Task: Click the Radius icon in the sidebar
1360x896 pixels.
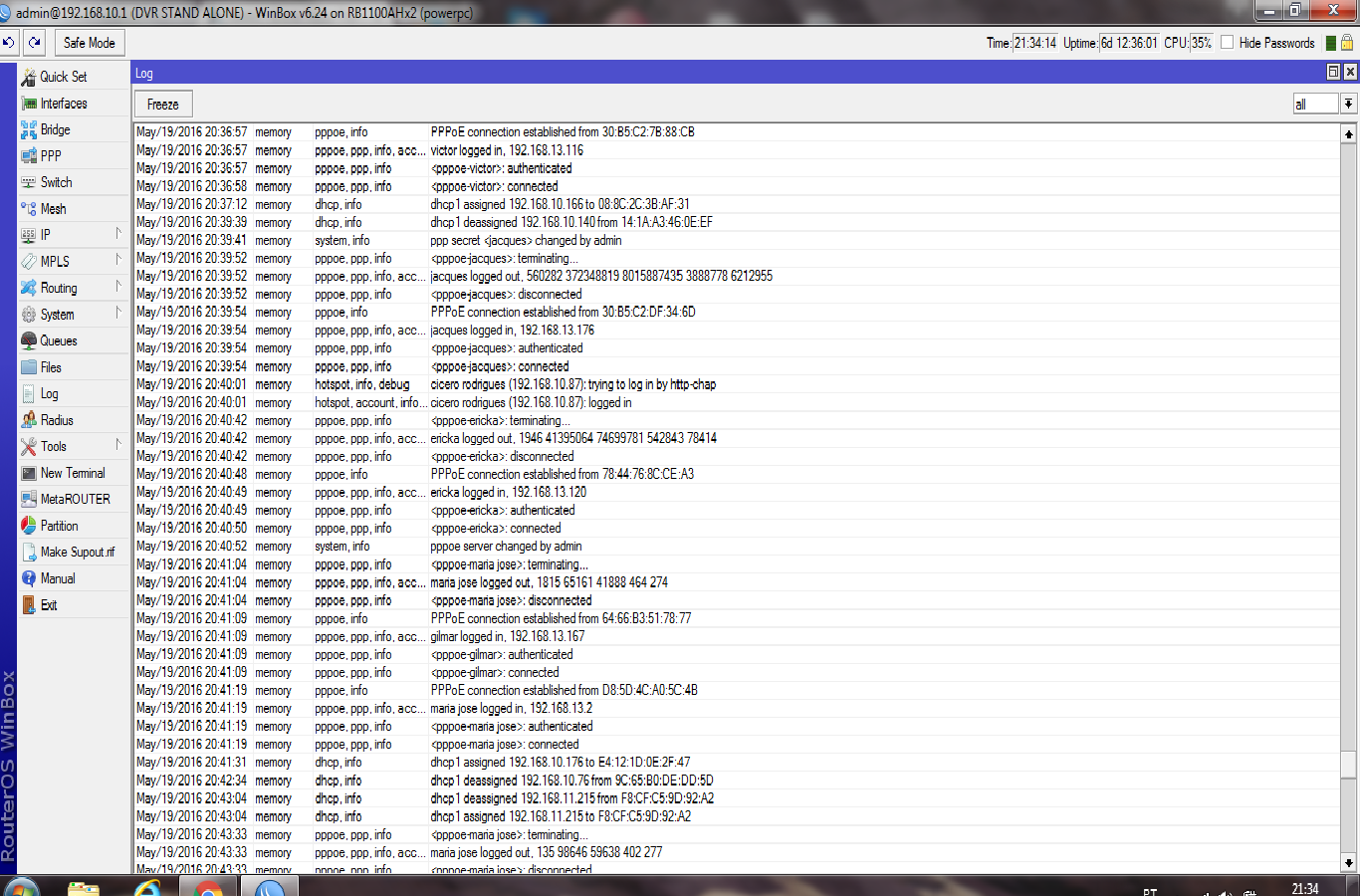Action: point(29,420)
